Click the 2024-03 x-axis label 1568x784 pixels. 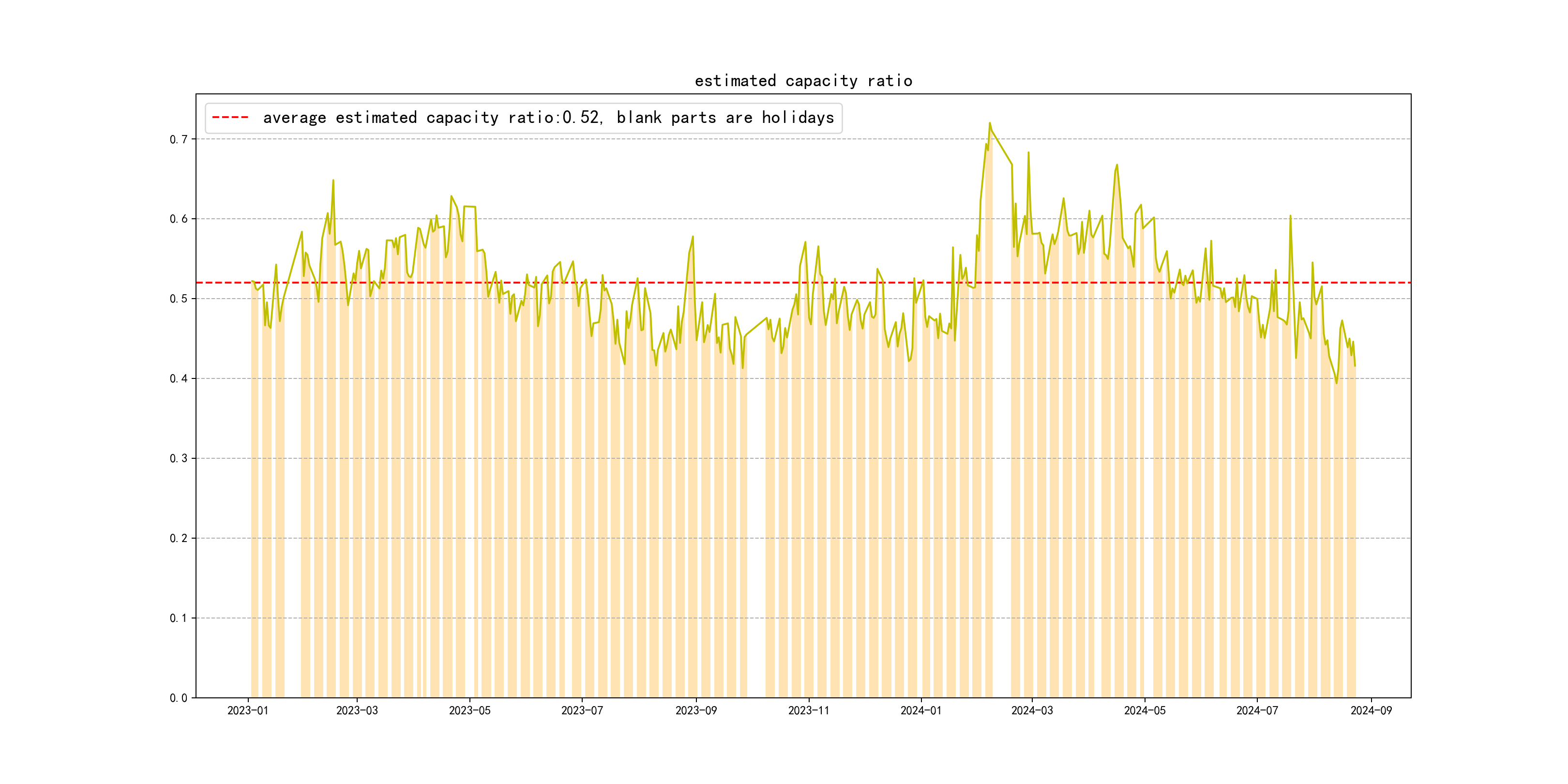(x=1032, y=710)
